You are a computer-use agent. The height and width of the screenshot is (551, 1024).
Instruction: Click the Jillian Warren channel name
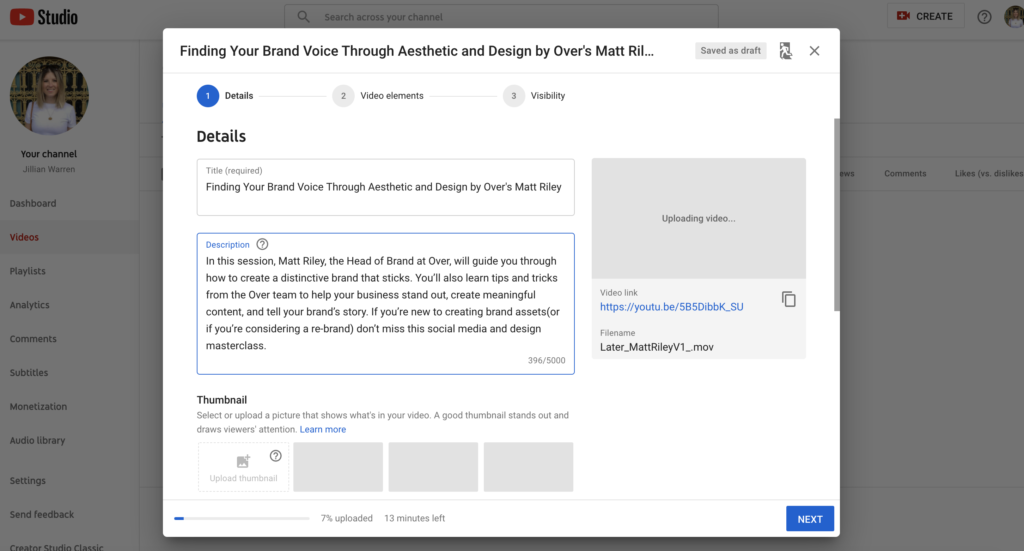point(49,169)
